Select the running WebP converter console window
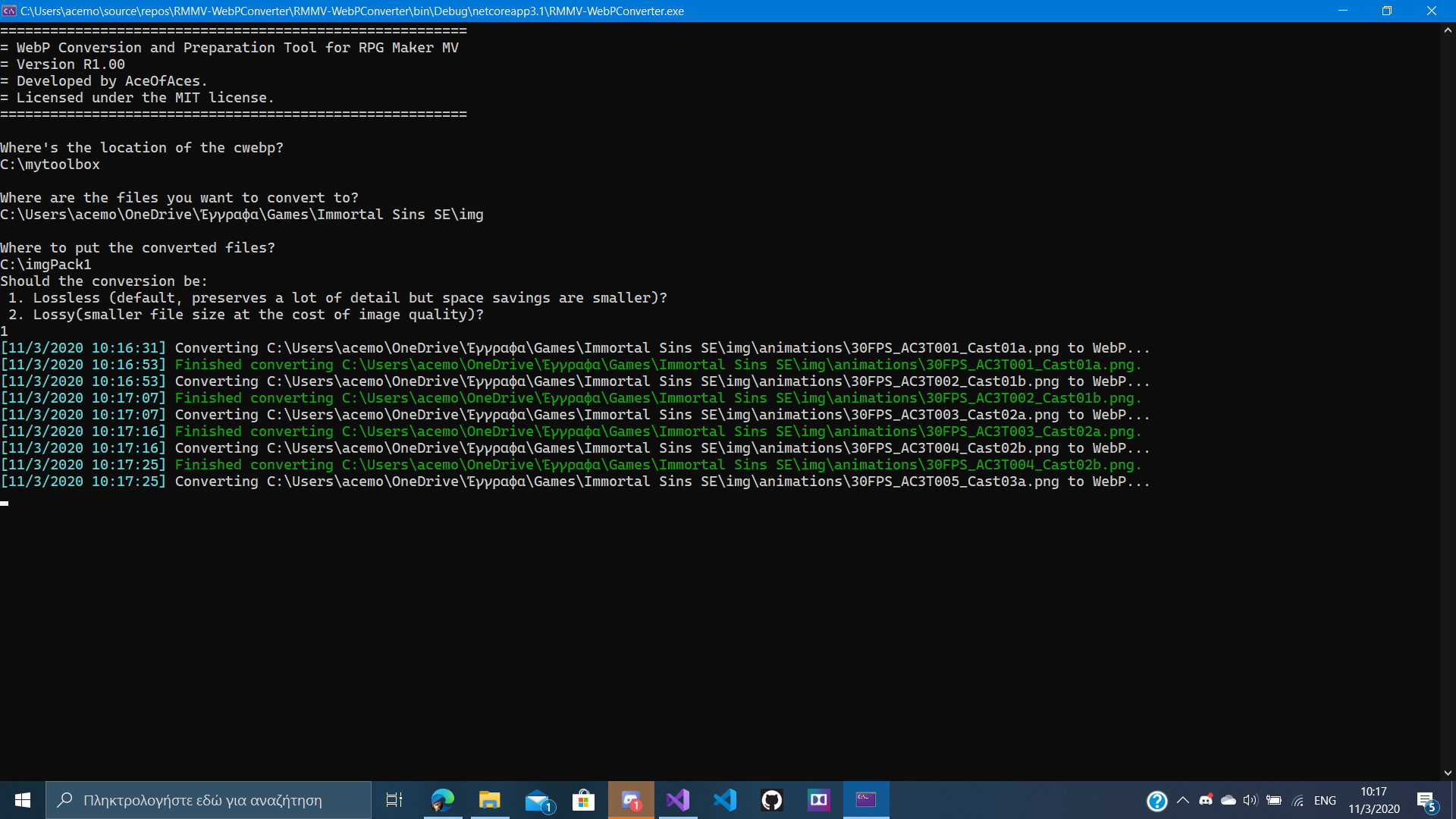Image resolution: width=1456 pixels, height=819 pixels. click(866, 800)
